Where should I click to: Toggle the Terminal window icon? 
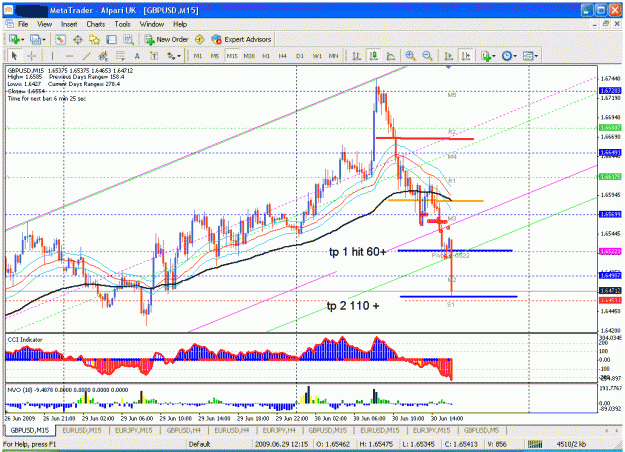click(111, 39)
